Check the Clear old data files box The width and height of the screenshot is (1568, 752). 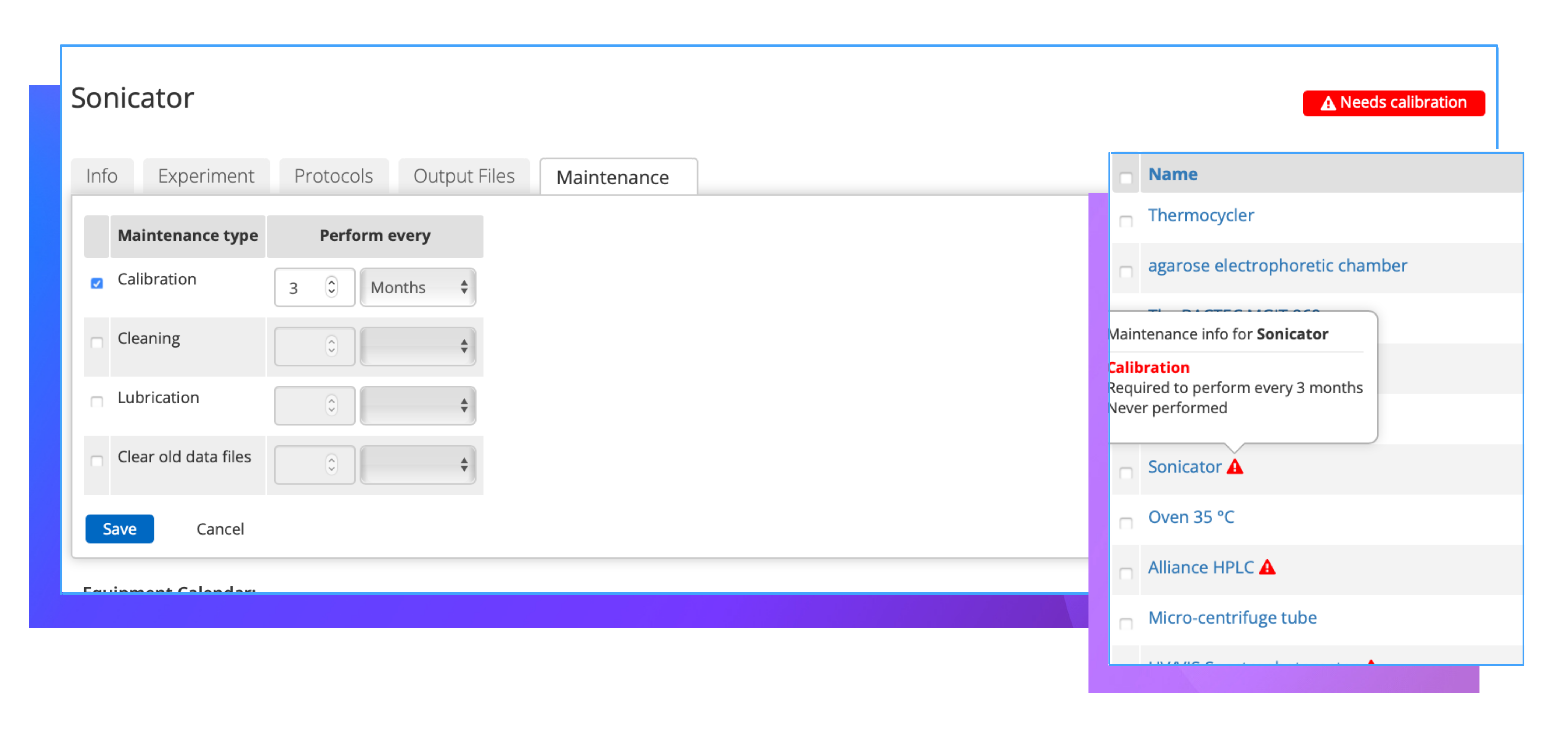tap(97, 461)
